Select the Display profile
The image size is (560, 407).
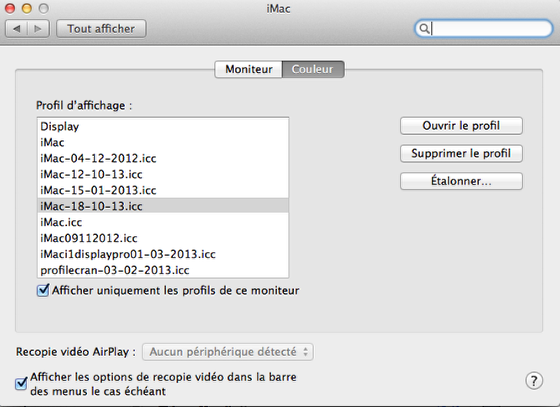[163, 126]
